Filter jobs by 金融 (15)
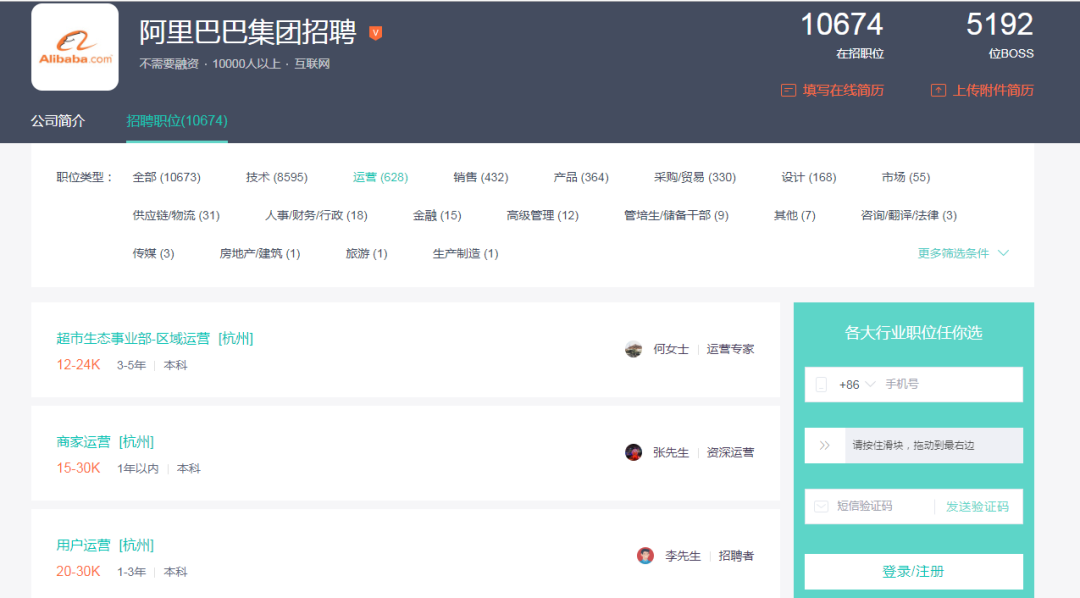The width and height of the screenshot is (1080, 598). 437,215
